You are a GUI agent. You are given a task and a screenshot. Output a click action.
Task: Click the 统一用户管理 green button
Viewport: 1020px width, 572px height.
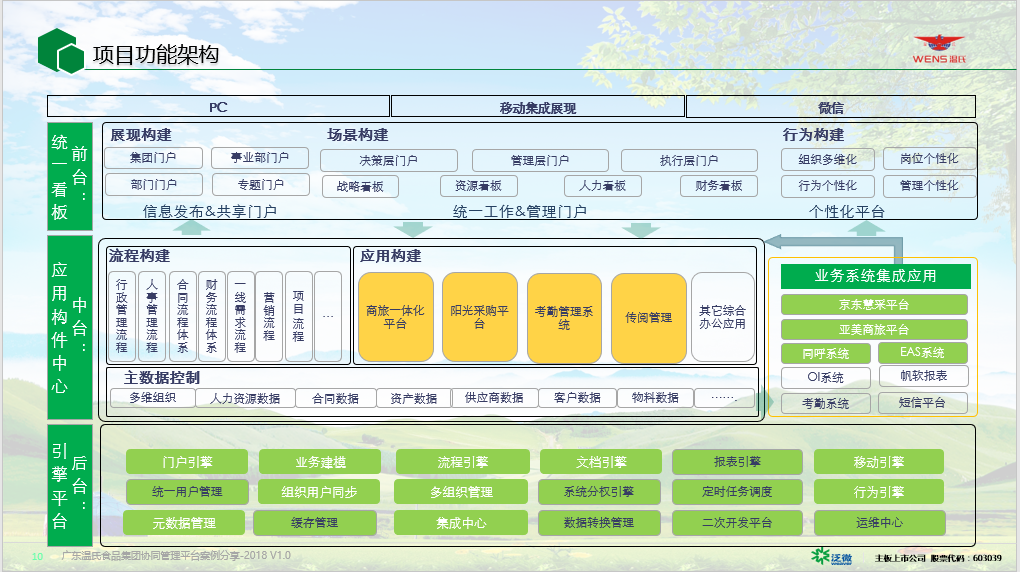coord(186,492)
